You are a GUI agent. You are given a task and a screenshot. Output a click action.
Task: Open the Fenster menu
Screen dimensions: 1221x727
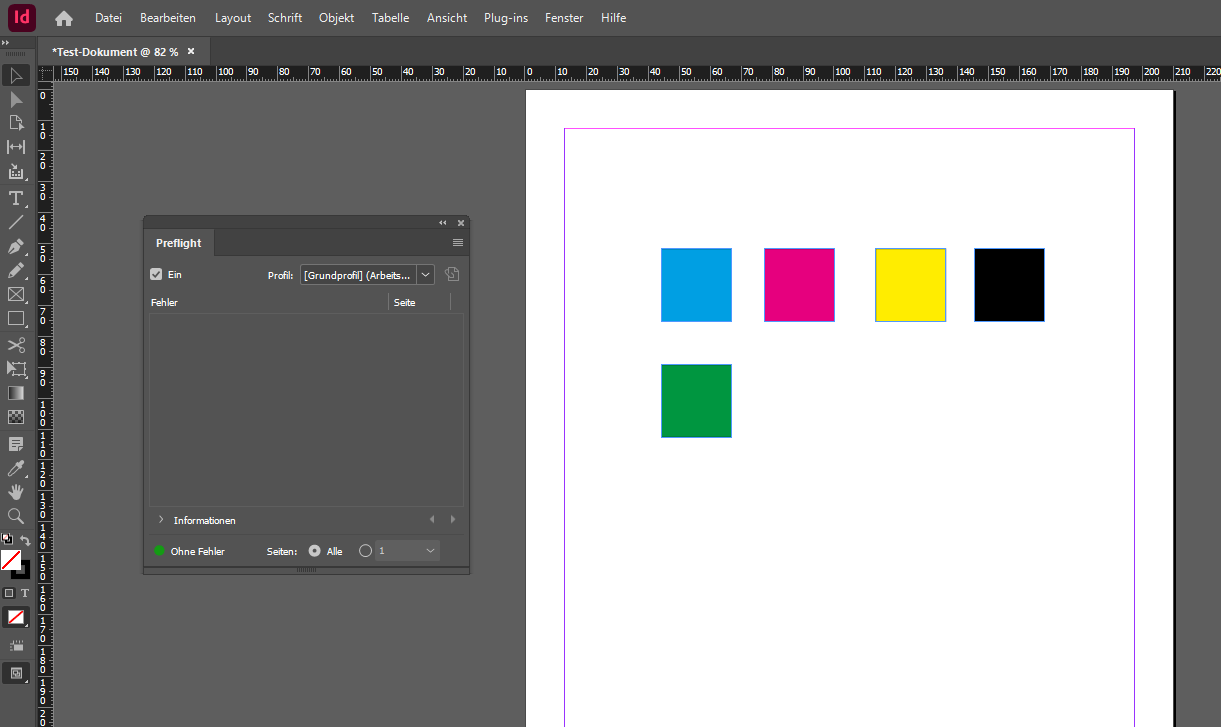pos(564,18)
